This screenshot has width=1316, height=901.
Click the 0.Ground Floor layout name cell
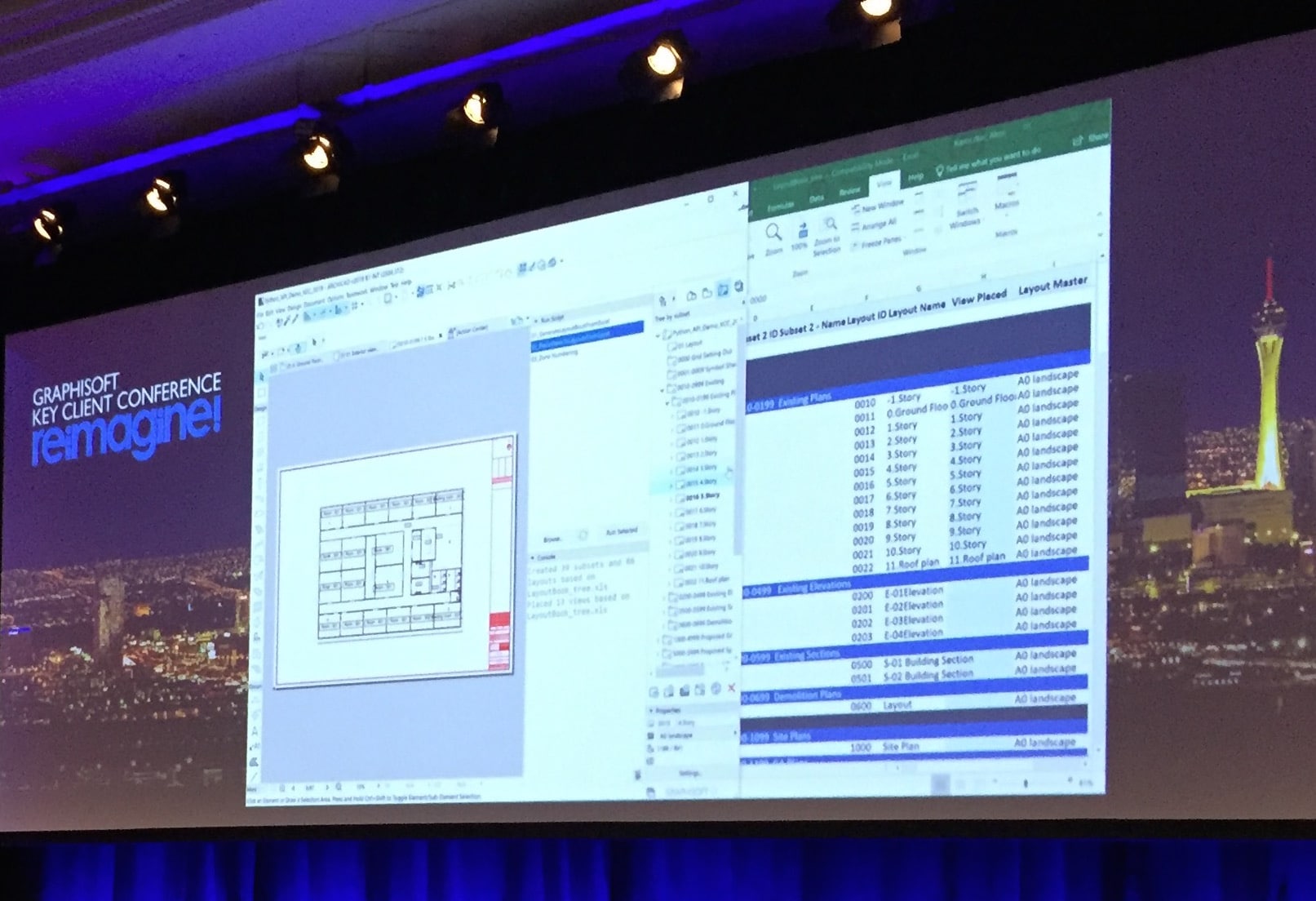pos(917,408)
